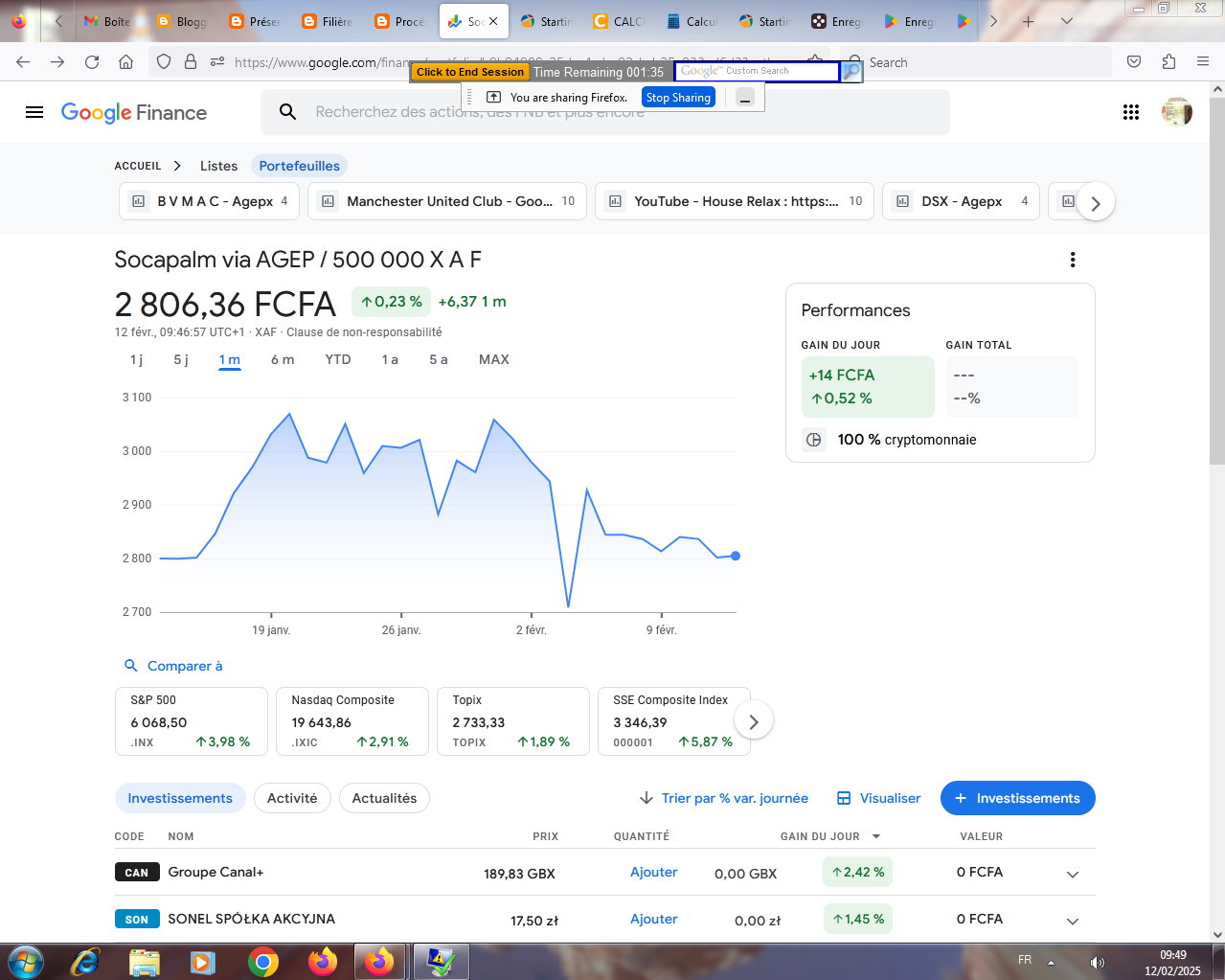This screenshot has height=980, width=1225.
Task: Click the Nasdaq Composite comparison card
Action: pyautogui.click(x=352, y=721)
